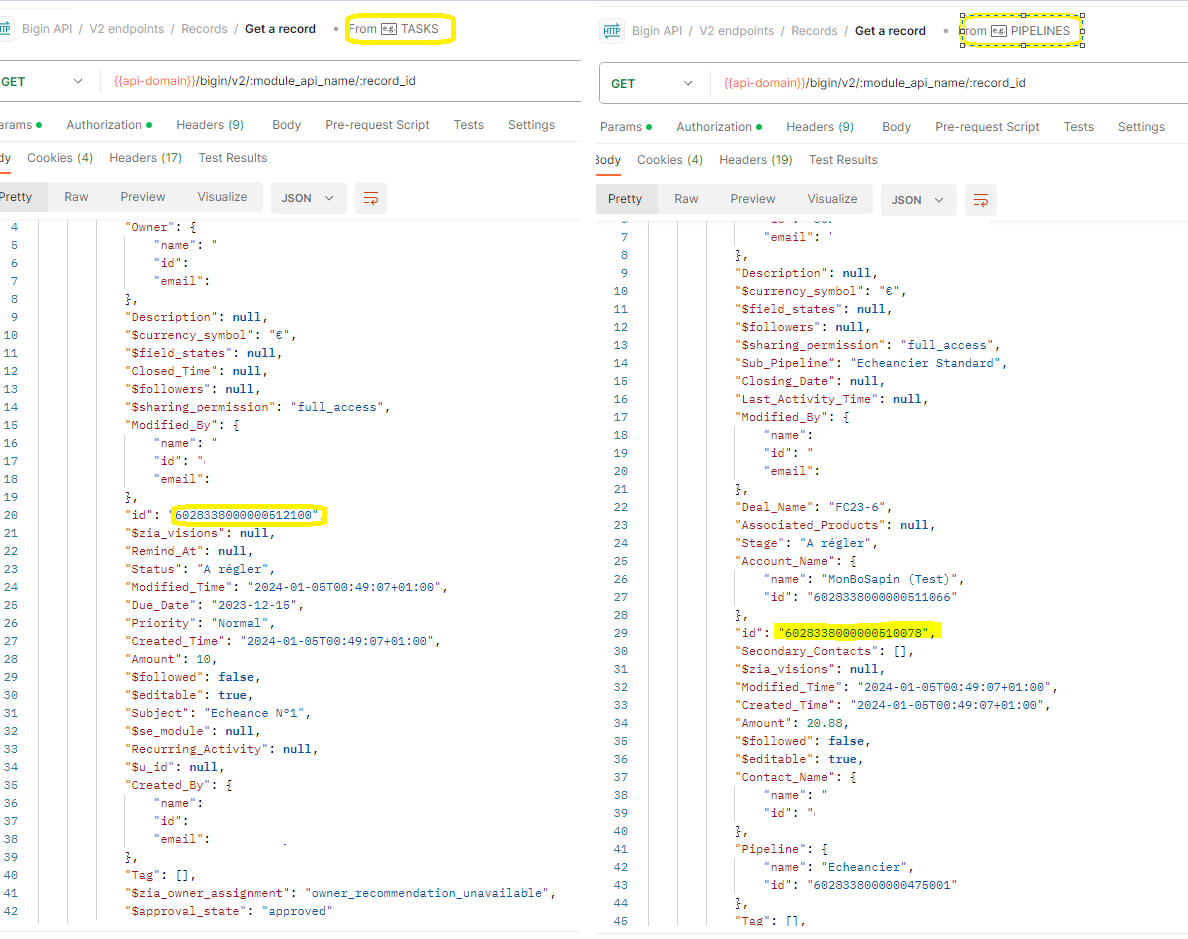Open the Tests tab in the left panel
1188x939 pixels.
[468, 125]
